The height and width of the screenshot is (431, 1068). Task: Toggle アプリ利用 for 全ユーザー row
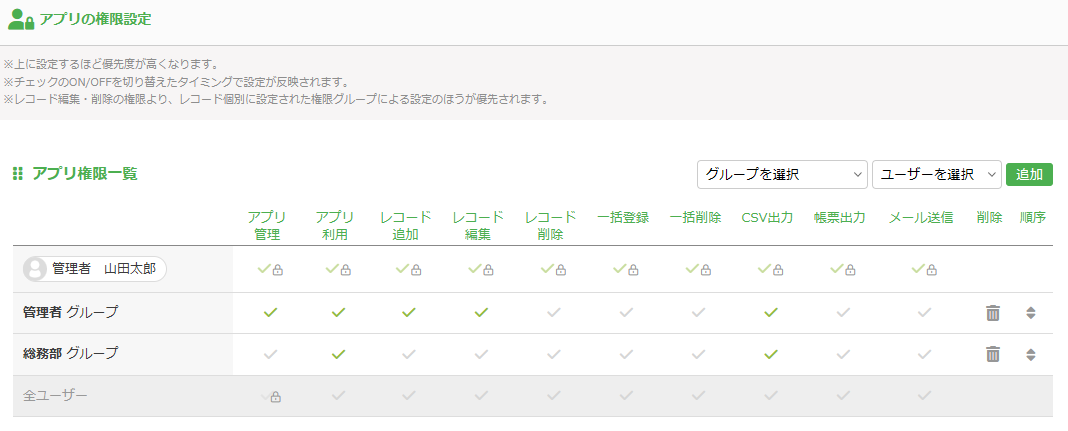click(x=339, y=395)
